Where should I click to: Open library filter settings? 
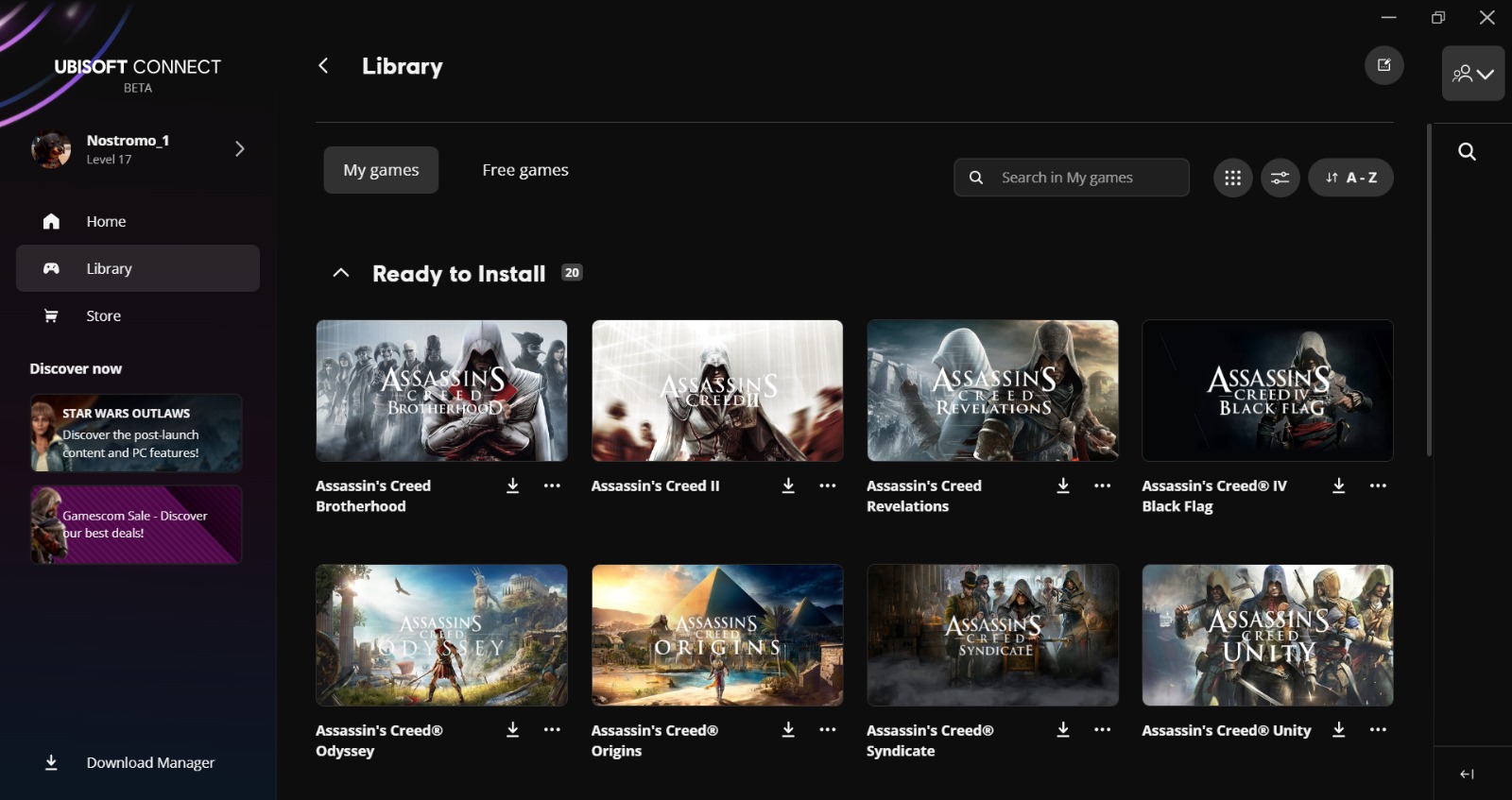click(x=1280, y=178)
